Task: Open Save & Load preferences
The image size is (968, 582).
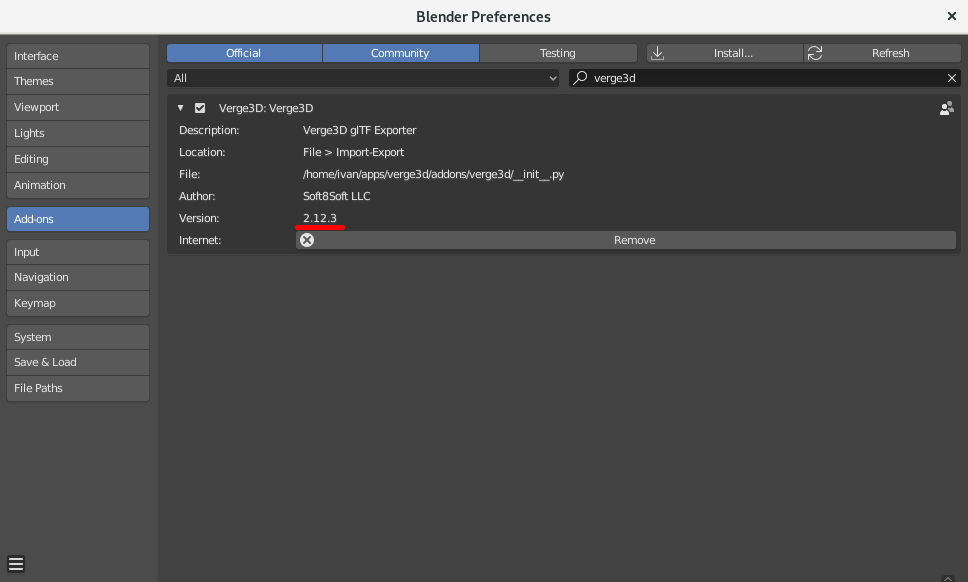Action: (x=78, y=362)
